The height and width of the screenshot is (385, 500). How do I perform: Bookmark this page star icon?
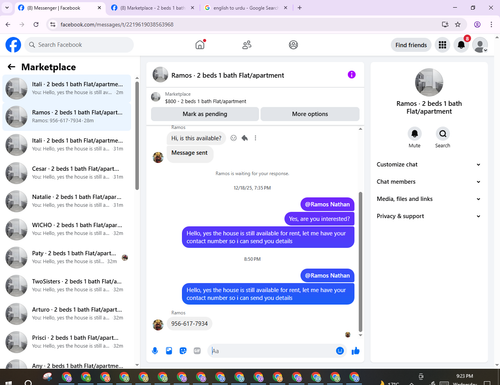[458, 24]
